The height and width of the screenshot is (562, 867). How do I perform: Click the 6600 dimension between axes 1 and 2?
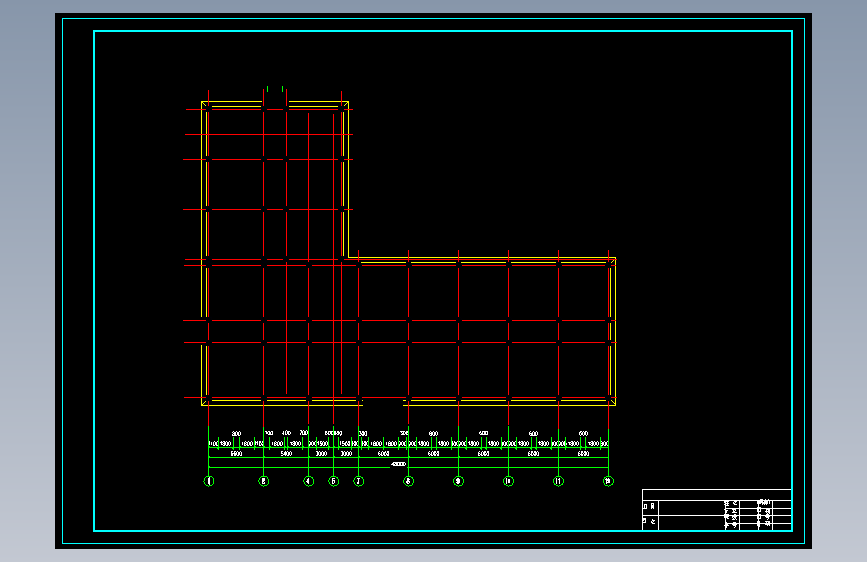click(x=236, y=454)
